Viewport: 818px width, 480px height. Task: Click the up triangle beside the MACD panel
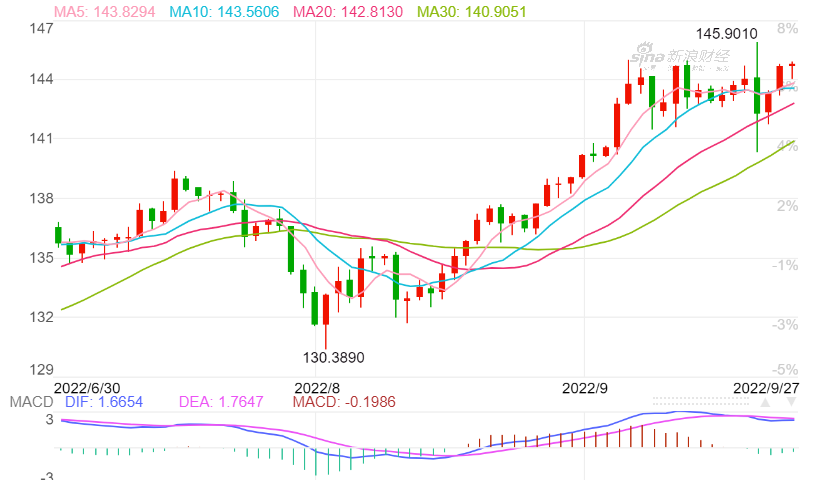765,402
